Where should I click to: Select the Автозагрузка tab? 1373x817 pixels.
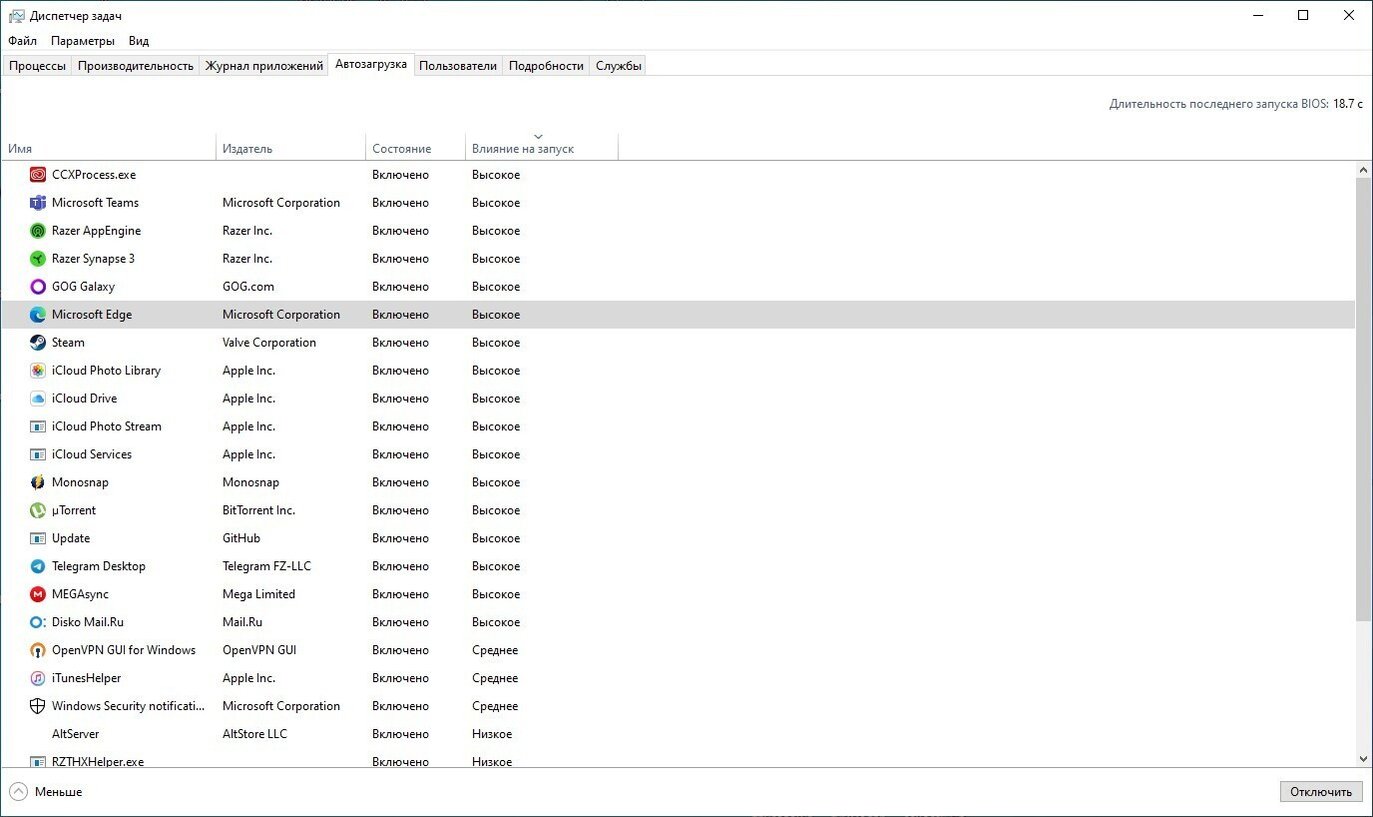pos(371,64)
